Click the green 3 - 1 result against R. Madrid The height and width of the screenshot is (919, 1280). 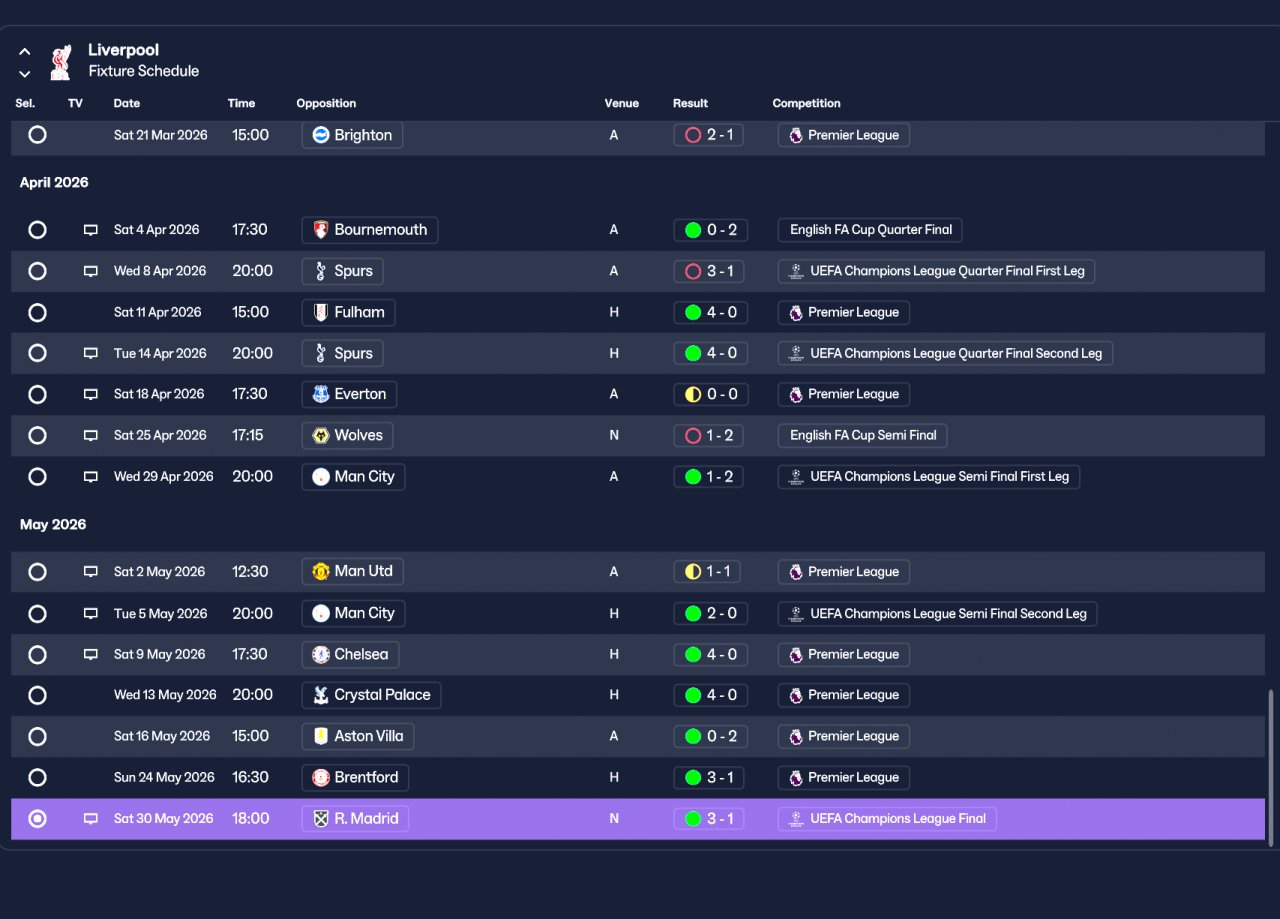(x=709, y=819)
